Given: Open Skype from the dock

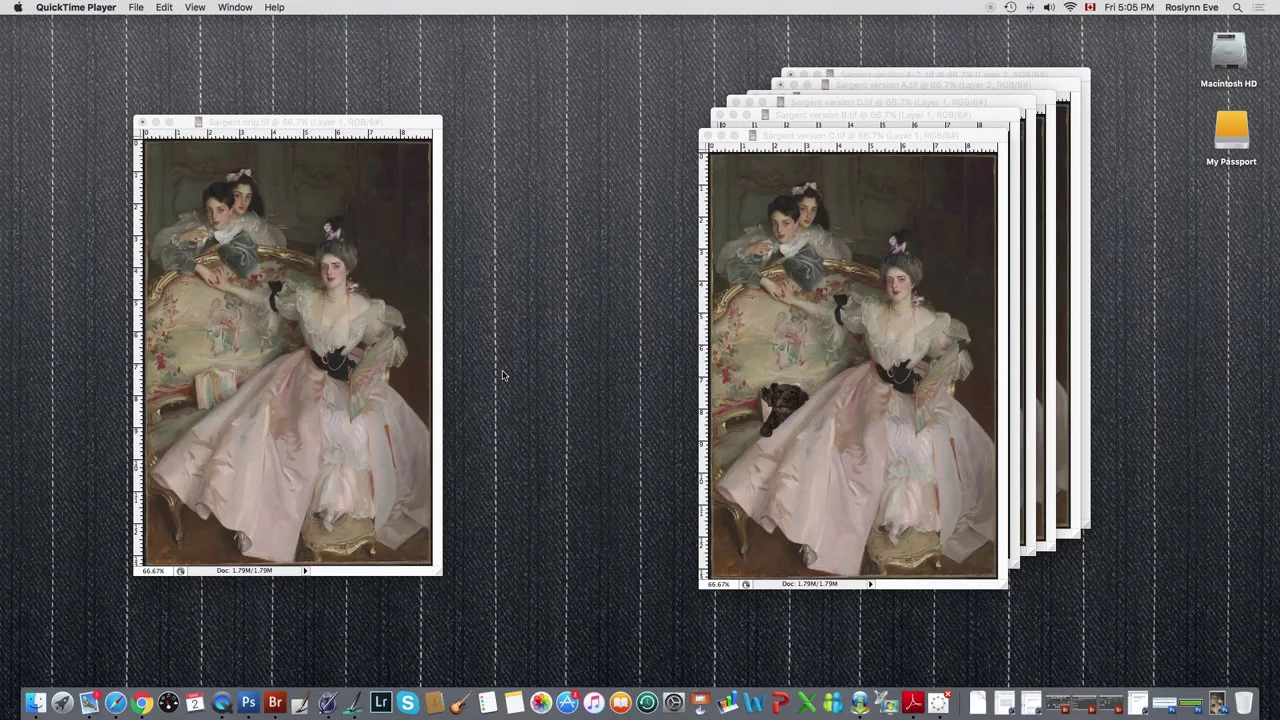Looking at the screenshot, I should pos(408,703).
